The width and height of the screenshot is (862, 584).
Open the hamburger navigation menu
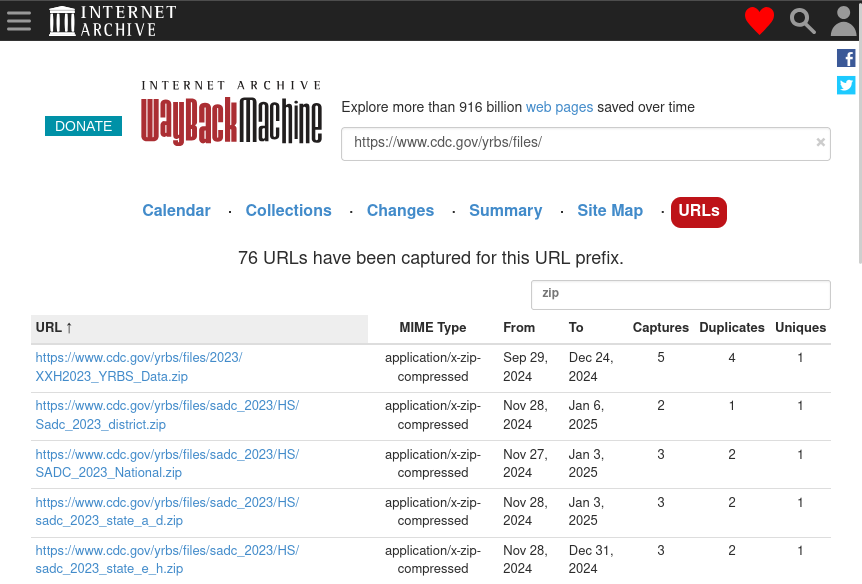pyautogui.click(x=18, y=20)
